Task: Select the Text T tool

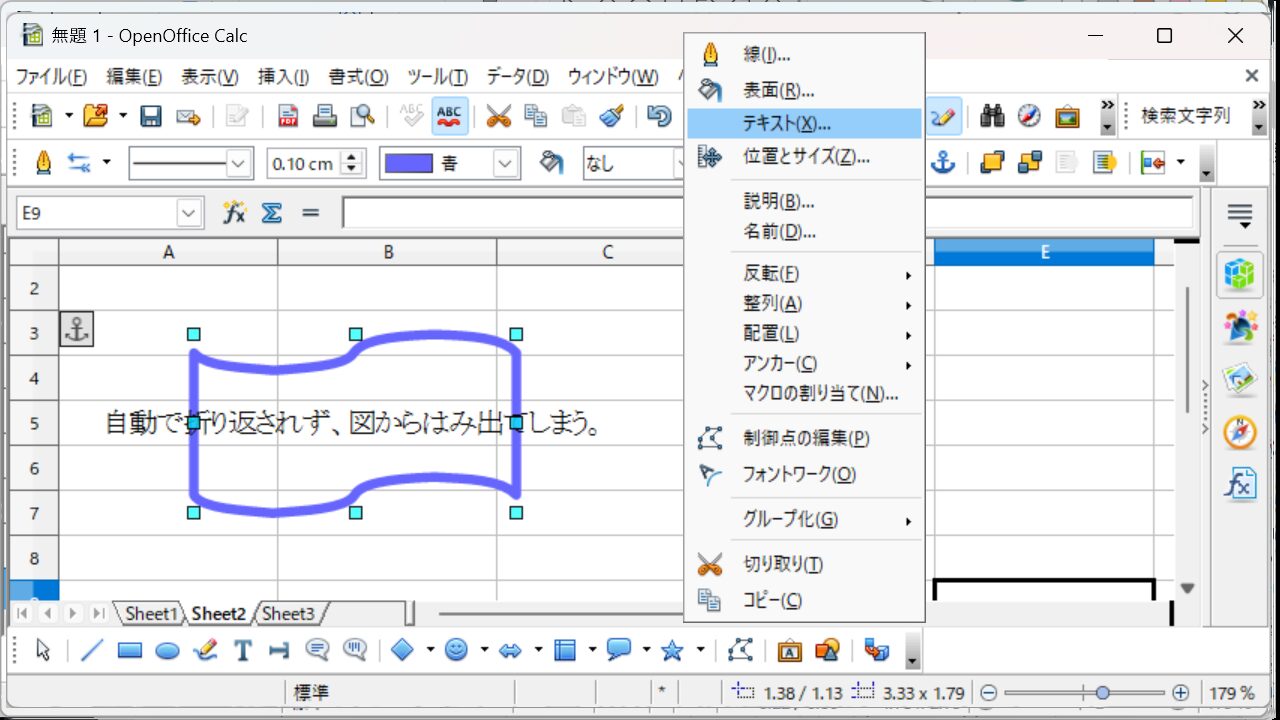Action: 242,650
